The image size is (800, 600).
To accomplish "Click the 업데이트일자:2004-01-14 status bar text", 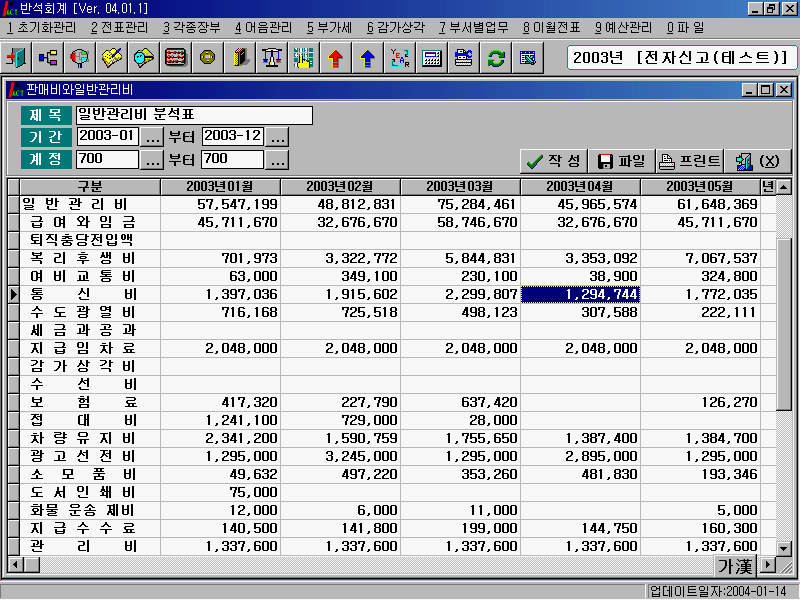I will pos(718,592).
